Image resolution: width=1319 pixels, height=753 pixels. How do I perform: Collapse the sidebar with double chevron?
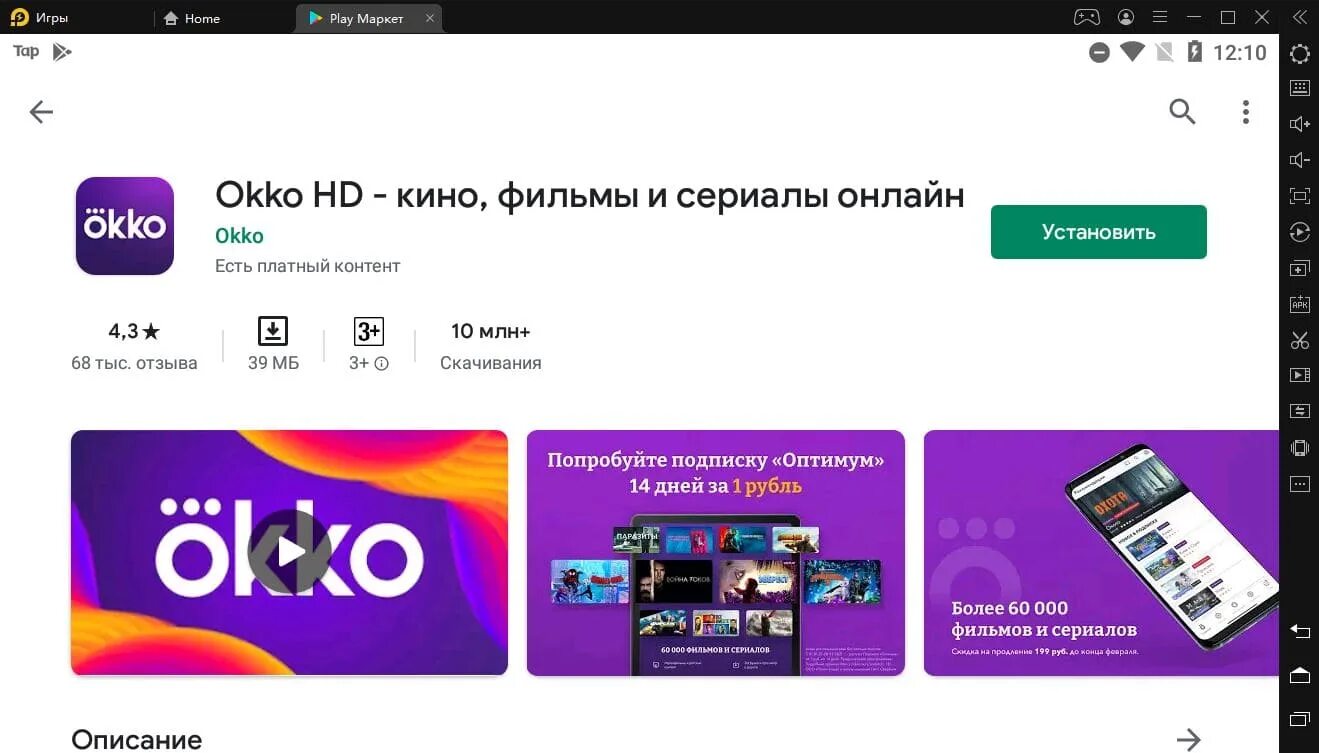pos(1299,17)
